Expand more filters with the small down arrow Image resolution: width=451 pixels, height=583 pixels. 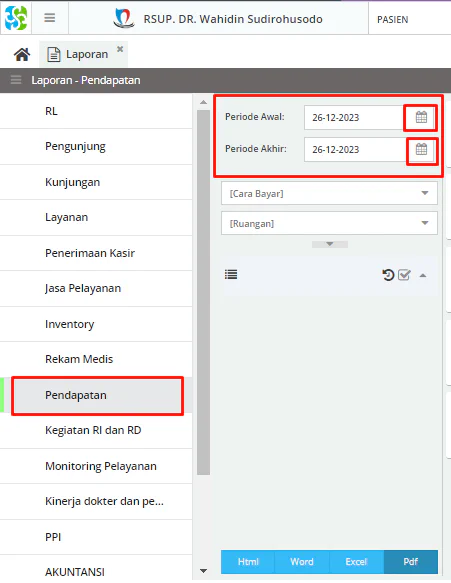[x=330, y=244]
